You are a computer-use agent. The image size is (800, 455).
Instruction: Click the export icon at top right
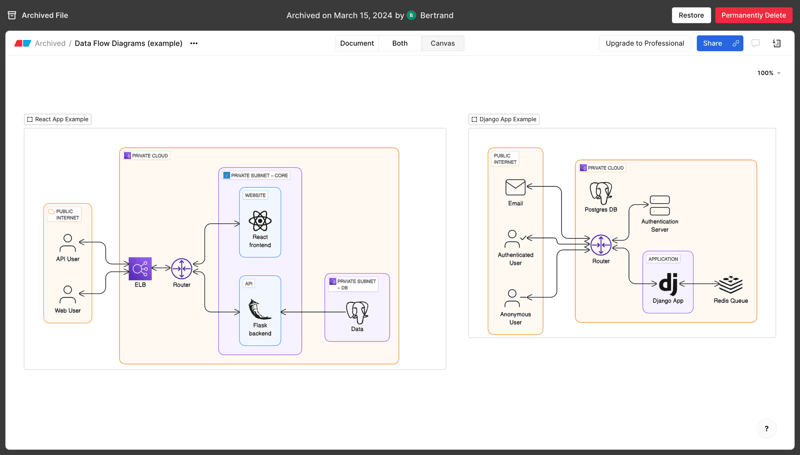click(777, 44)
